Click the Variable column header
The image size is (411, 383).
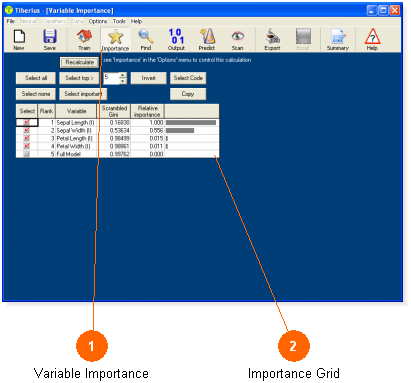click(x=76, y=111)
